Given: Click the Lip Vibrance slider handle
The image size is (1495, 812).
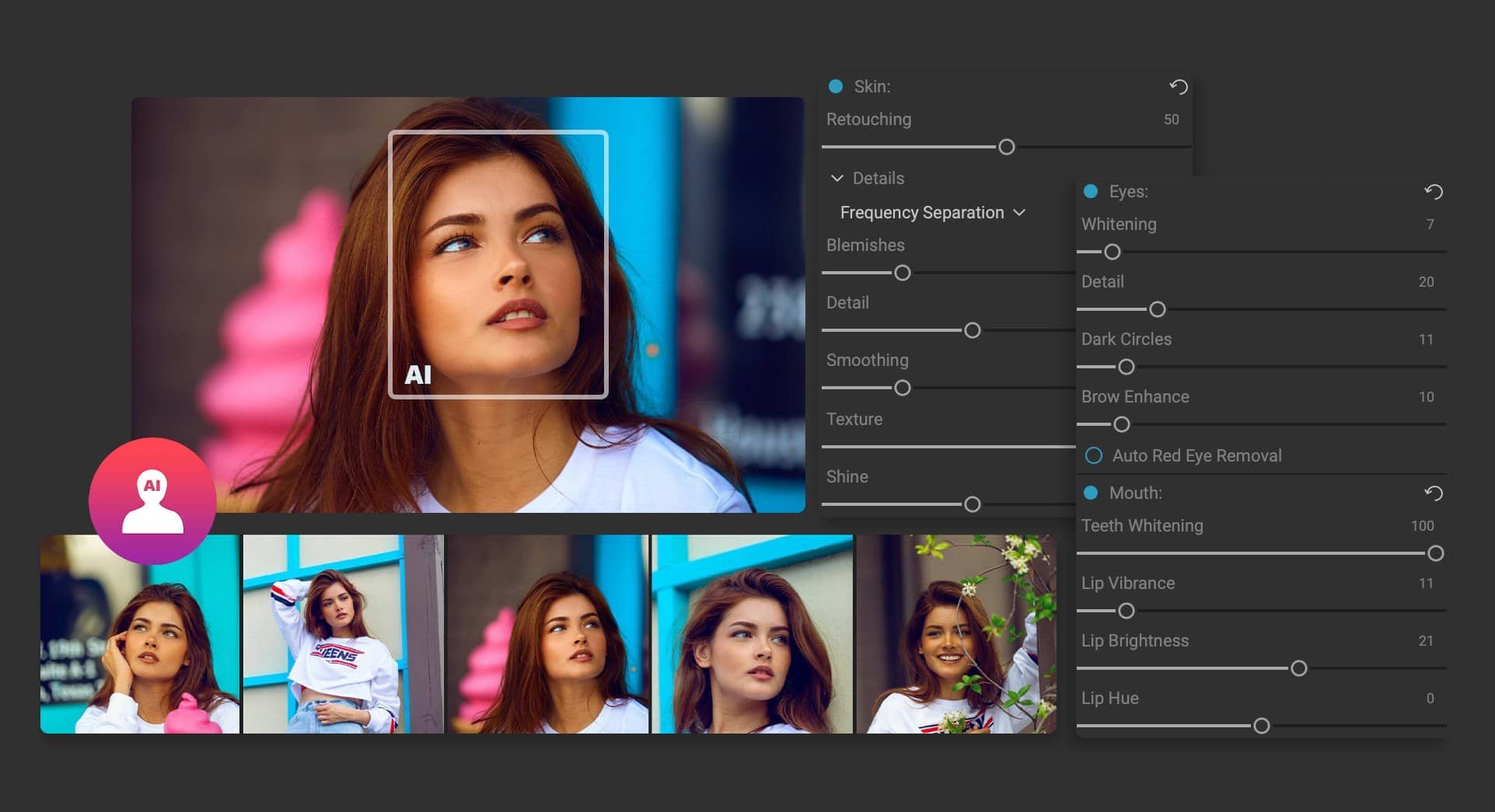Looking at the screenshot, I should pyautogui.click(x=1126, y=611).
